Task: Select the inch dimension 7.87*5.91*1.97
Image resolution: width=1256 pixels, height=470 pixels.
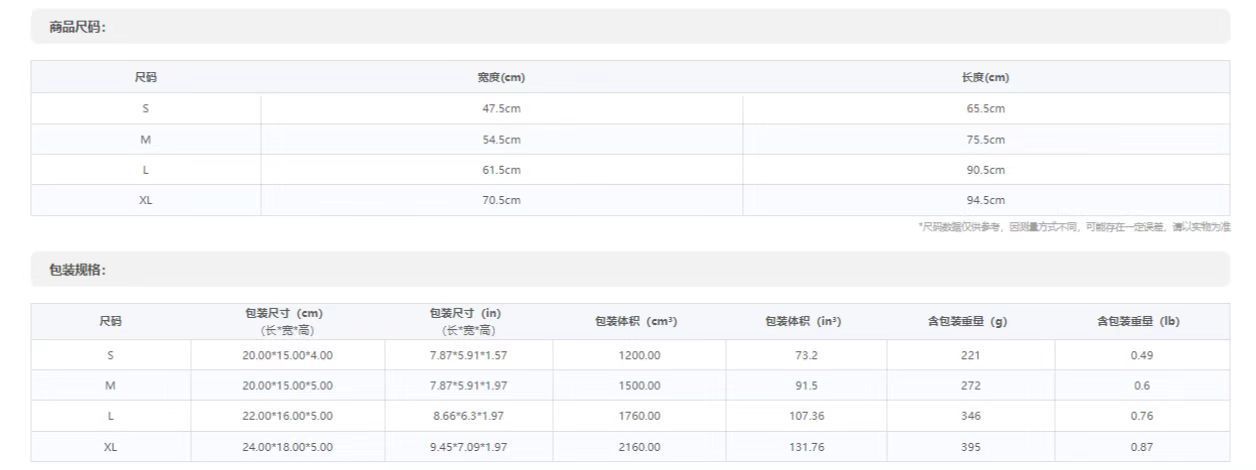Action: point(468,385)
